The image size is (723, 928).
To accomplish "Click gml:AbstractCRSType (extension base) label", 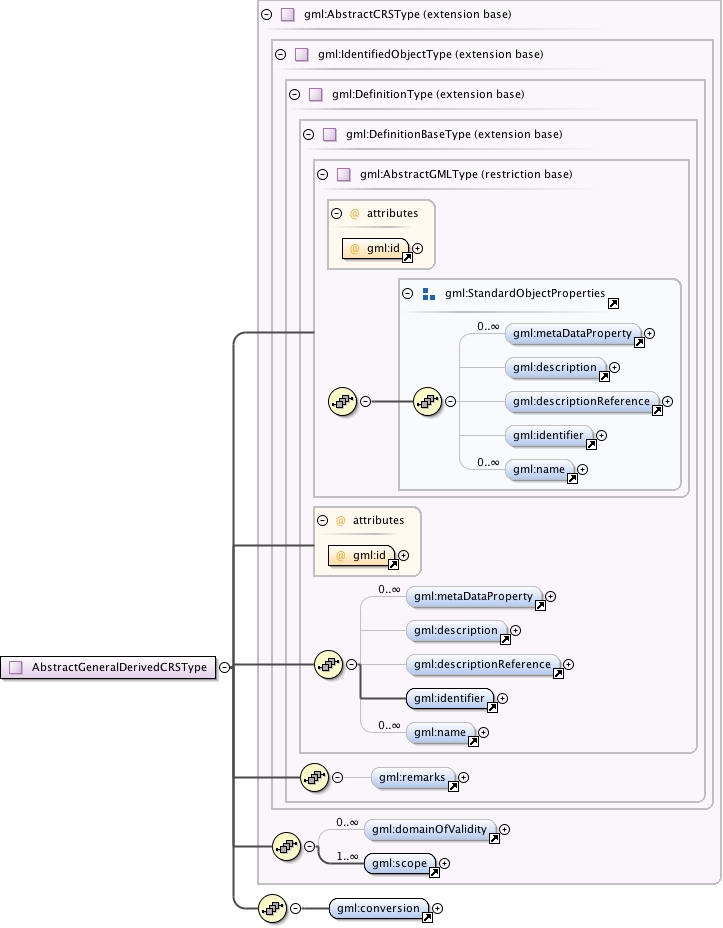I will (x=408, y=14).
